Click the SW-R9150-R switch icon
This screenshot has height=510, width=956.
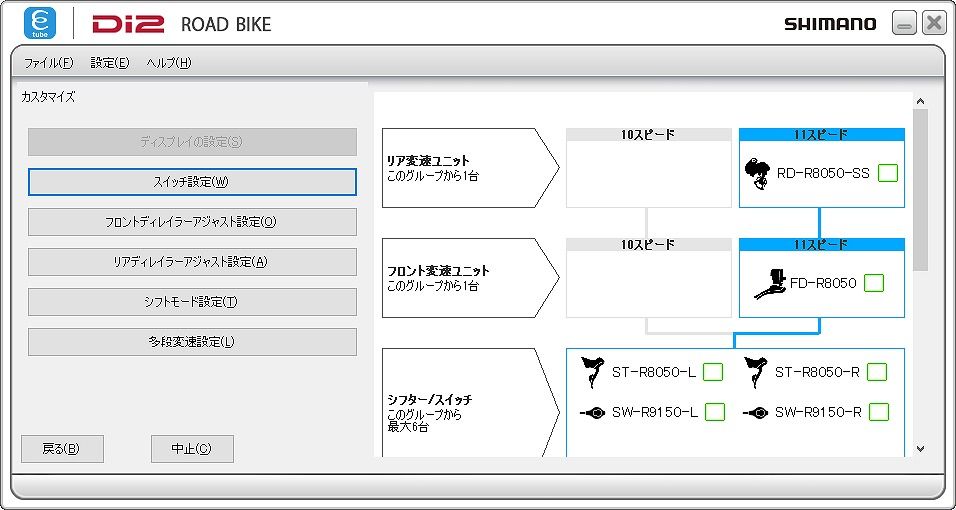tap(755, 413)
